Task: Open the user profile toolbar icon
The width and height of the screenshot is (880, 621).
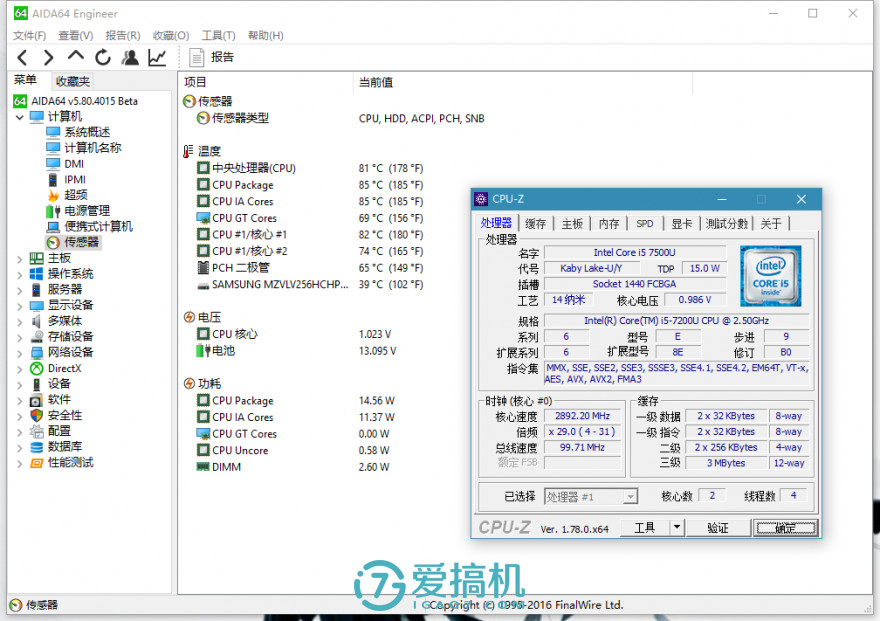Action: click(130, 57)
